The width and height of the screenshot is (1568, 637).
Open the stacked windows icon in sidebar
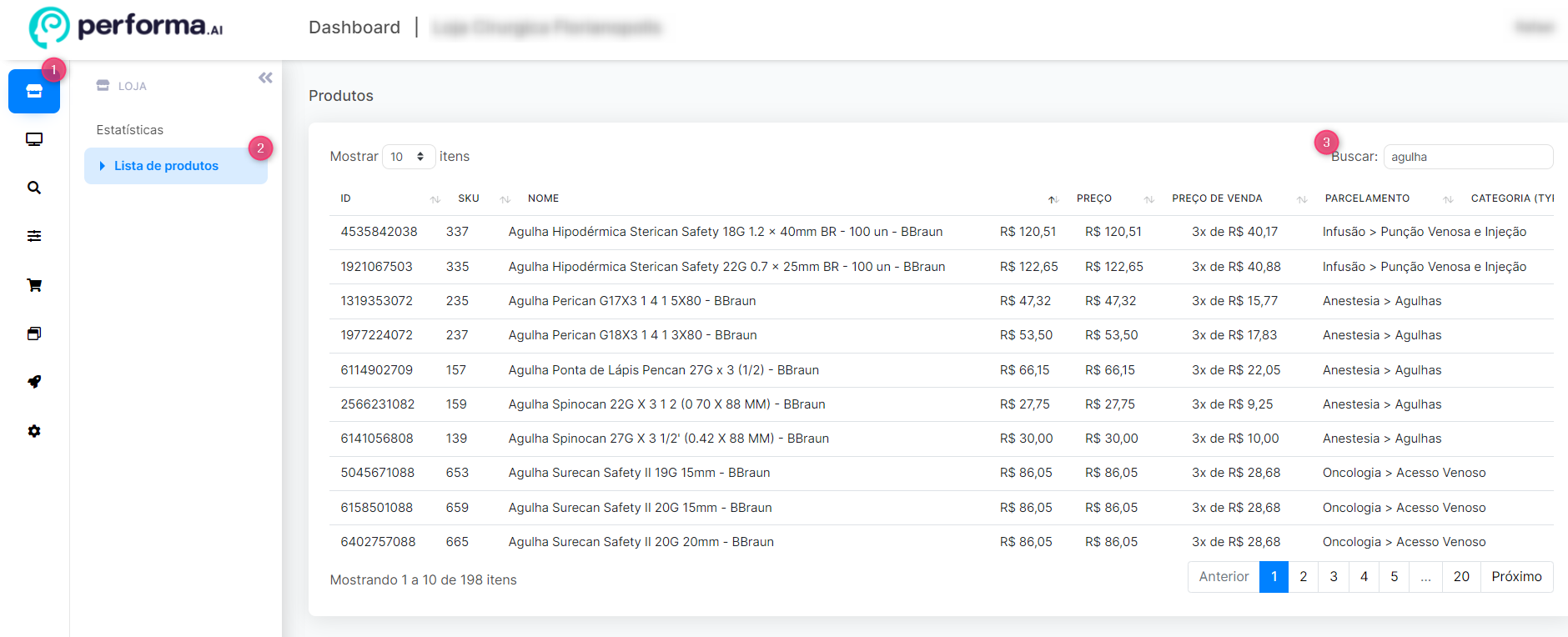tap(34, 334)
